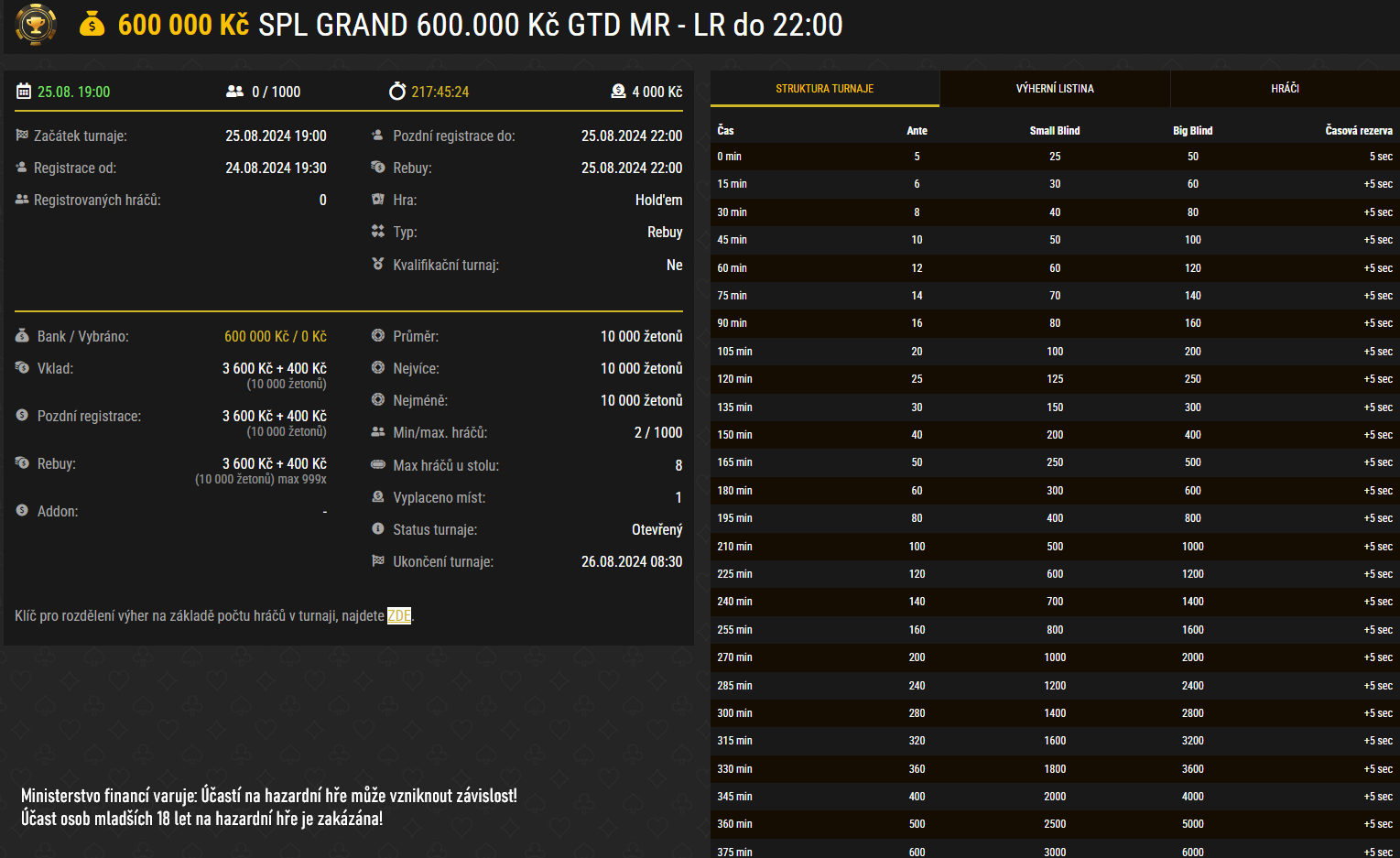Image resolution: width=1400 pixels, height=858 pixels.
Task: Click the medal icon beside Kvalifikační turnaj
Action: pyautogui.click(x=377, y=265)
